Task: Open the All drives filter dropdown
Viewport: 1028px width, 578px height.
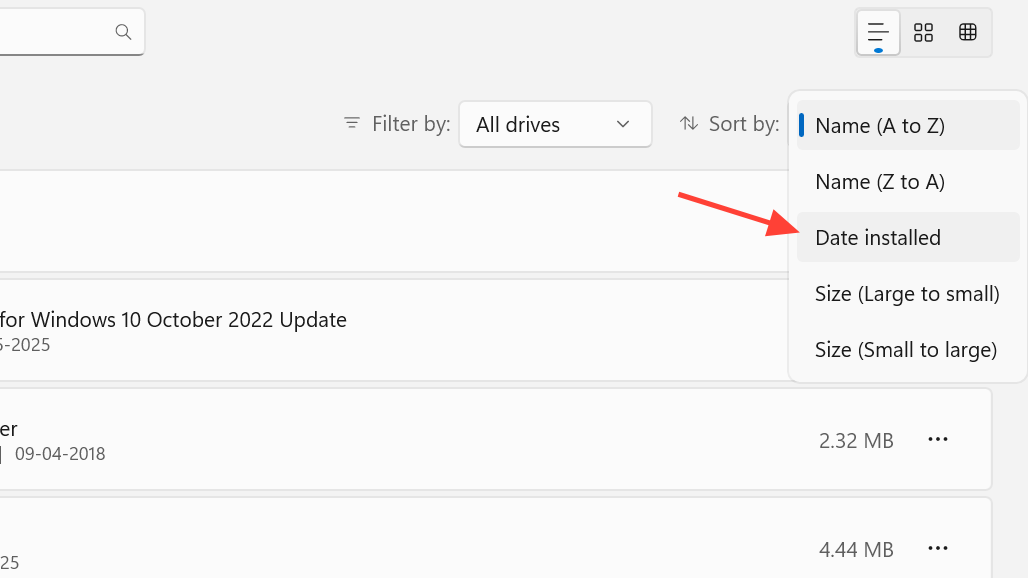Action: pyautogui.click(x=554, y=125)
